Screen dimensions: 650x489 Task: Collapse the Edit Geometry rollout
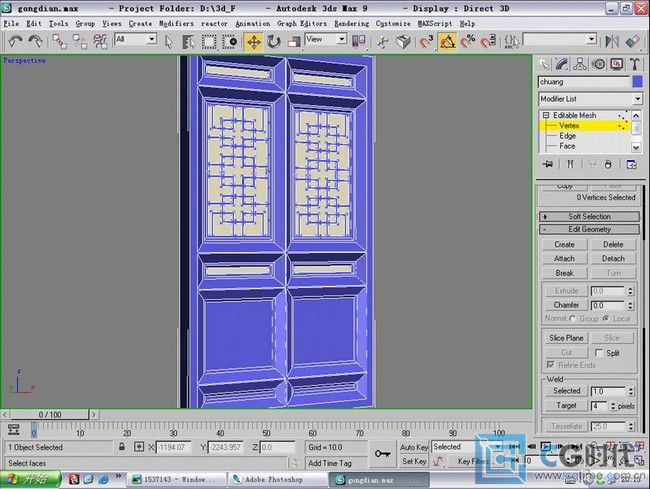tap(589, 229)
